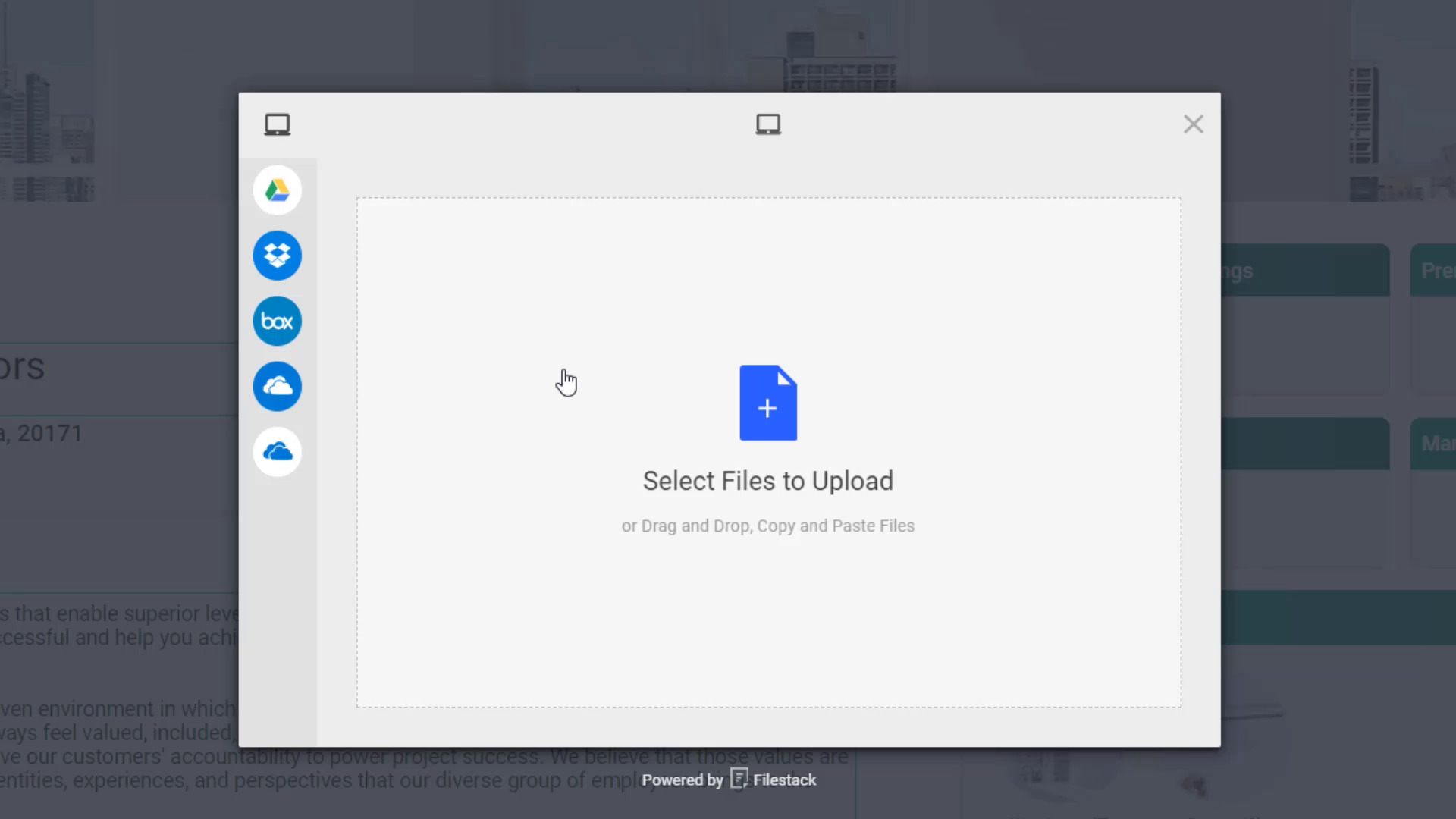Image resolution: width=1456 pixels, height=819 pixels.
Task: Click the teal 'Mar' tab at right edge
Action: coord(1435,444)
